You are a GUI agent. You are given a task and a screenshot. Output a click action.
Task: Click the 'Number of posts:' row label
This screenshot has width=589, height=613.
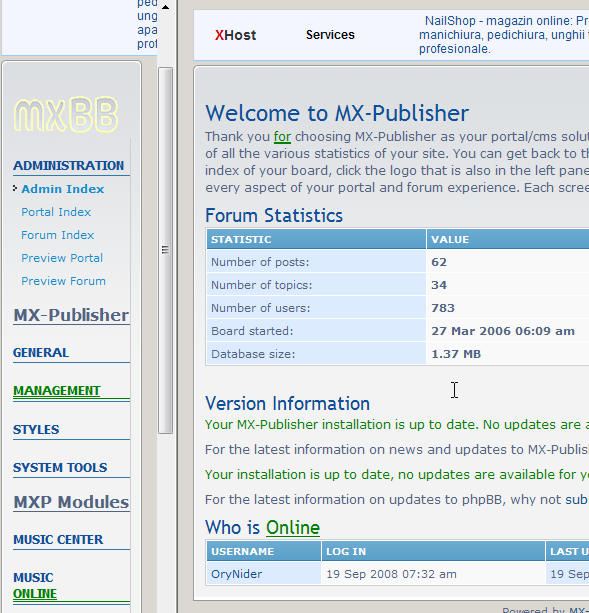coord(260,262)
